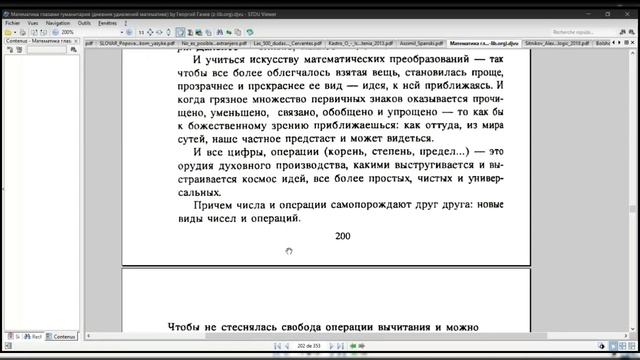This screenshot has width=640, height=360.
Task: Click the fit page icon
Action: coord(150,32)
